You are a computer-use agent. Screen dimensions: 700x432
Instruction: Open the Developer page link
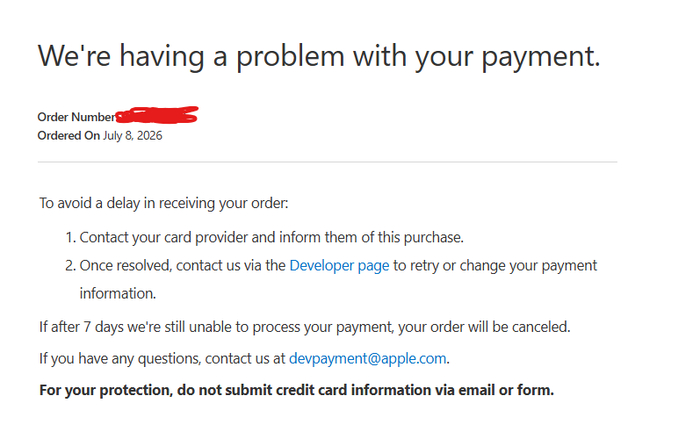[x=339, y=266]
